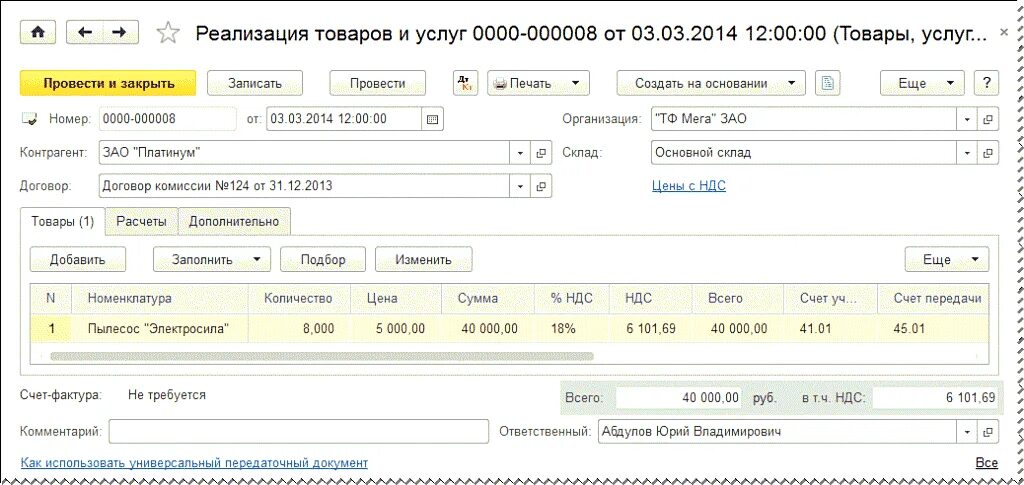
Task: Close the document with the X
Action: point(1004,31)
